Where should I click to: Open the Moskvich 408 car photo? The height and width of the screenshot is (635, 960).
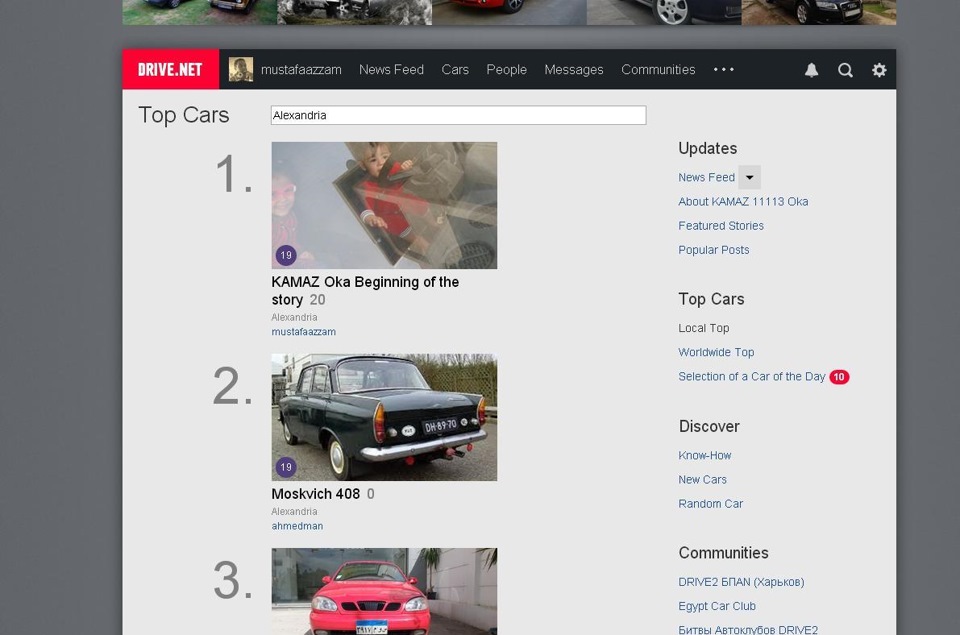(384, 417)
